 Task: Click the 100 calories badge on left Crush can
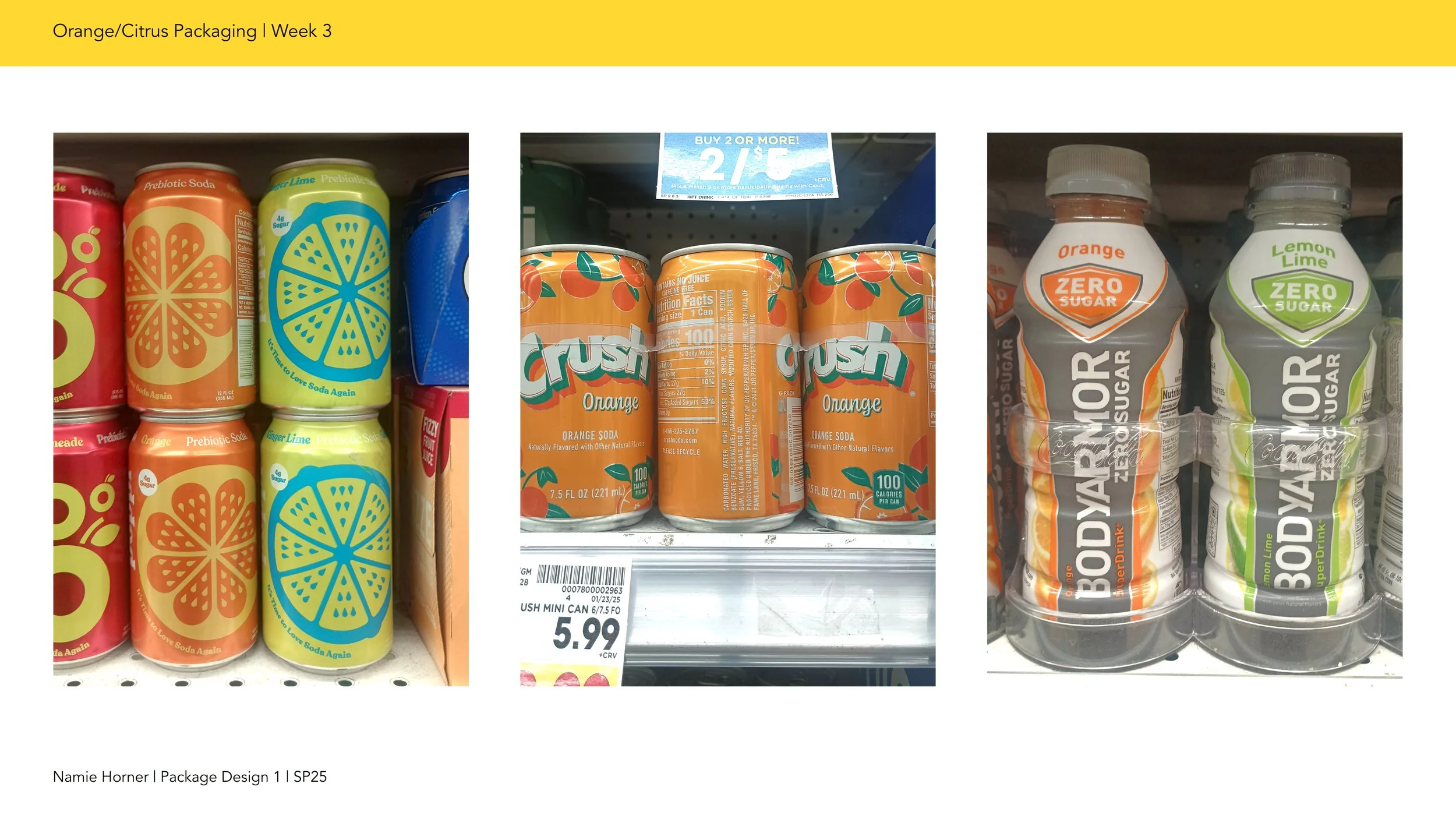(640, 481)
